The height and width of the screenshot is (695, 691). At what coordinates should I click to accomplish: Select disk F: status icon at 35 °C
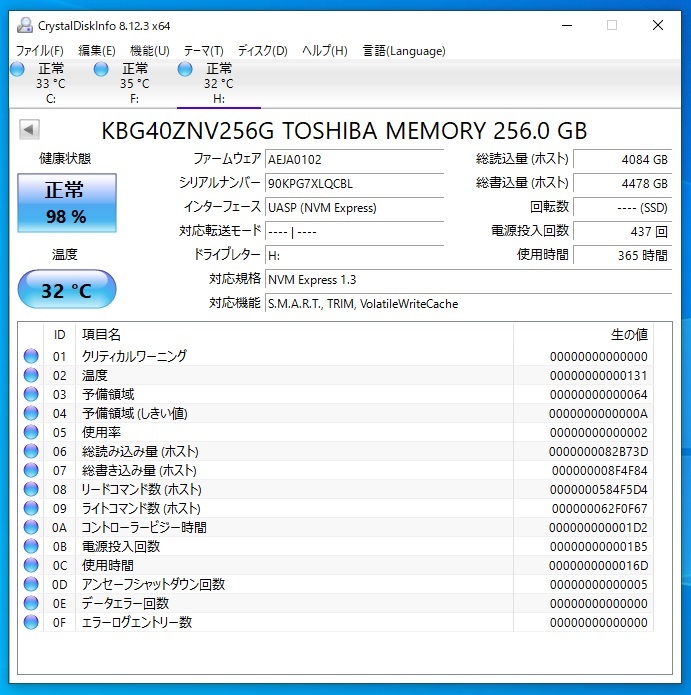(101, 69)
